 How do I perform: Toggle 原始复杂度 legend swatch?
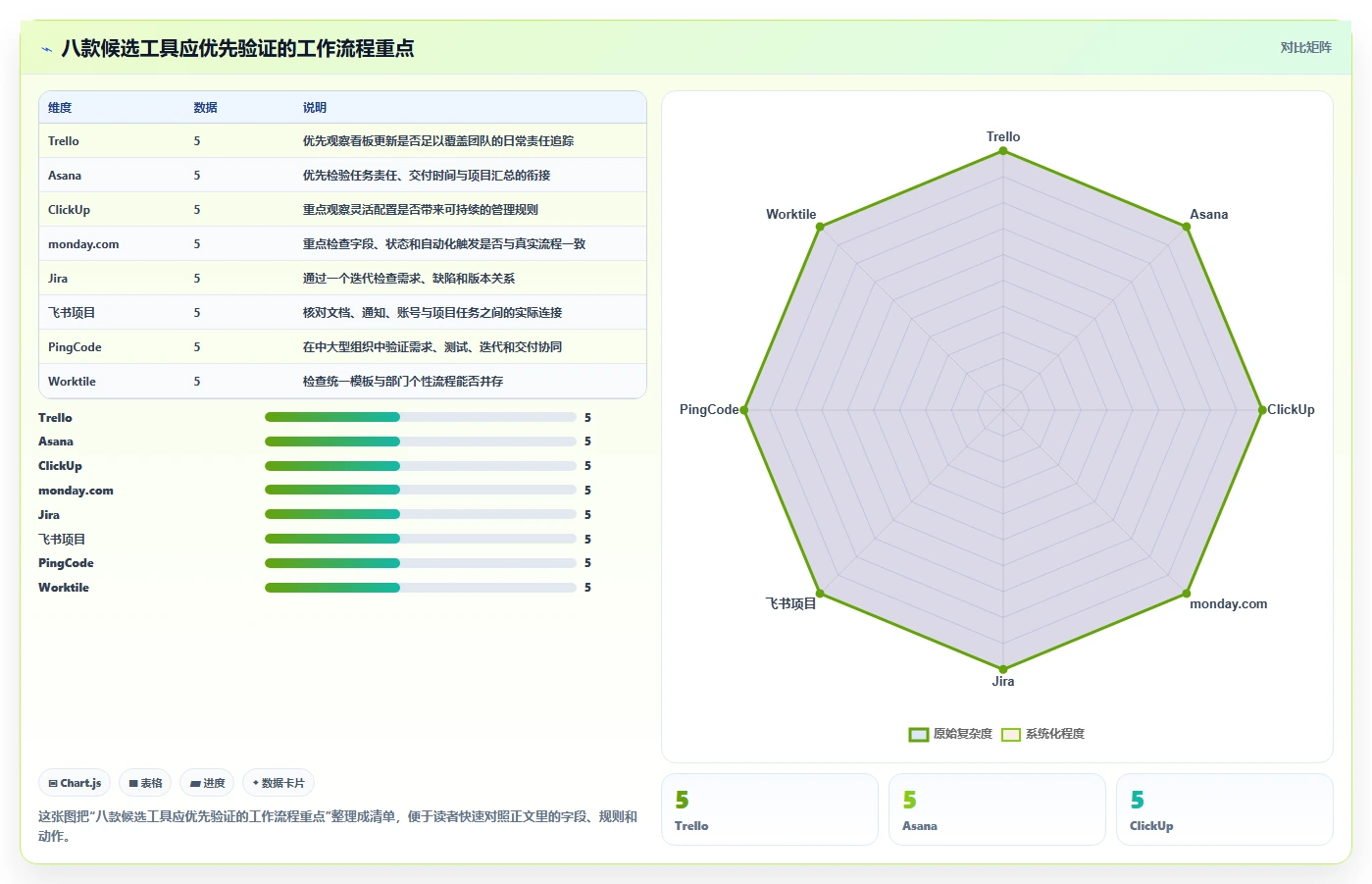pos(918,734)
